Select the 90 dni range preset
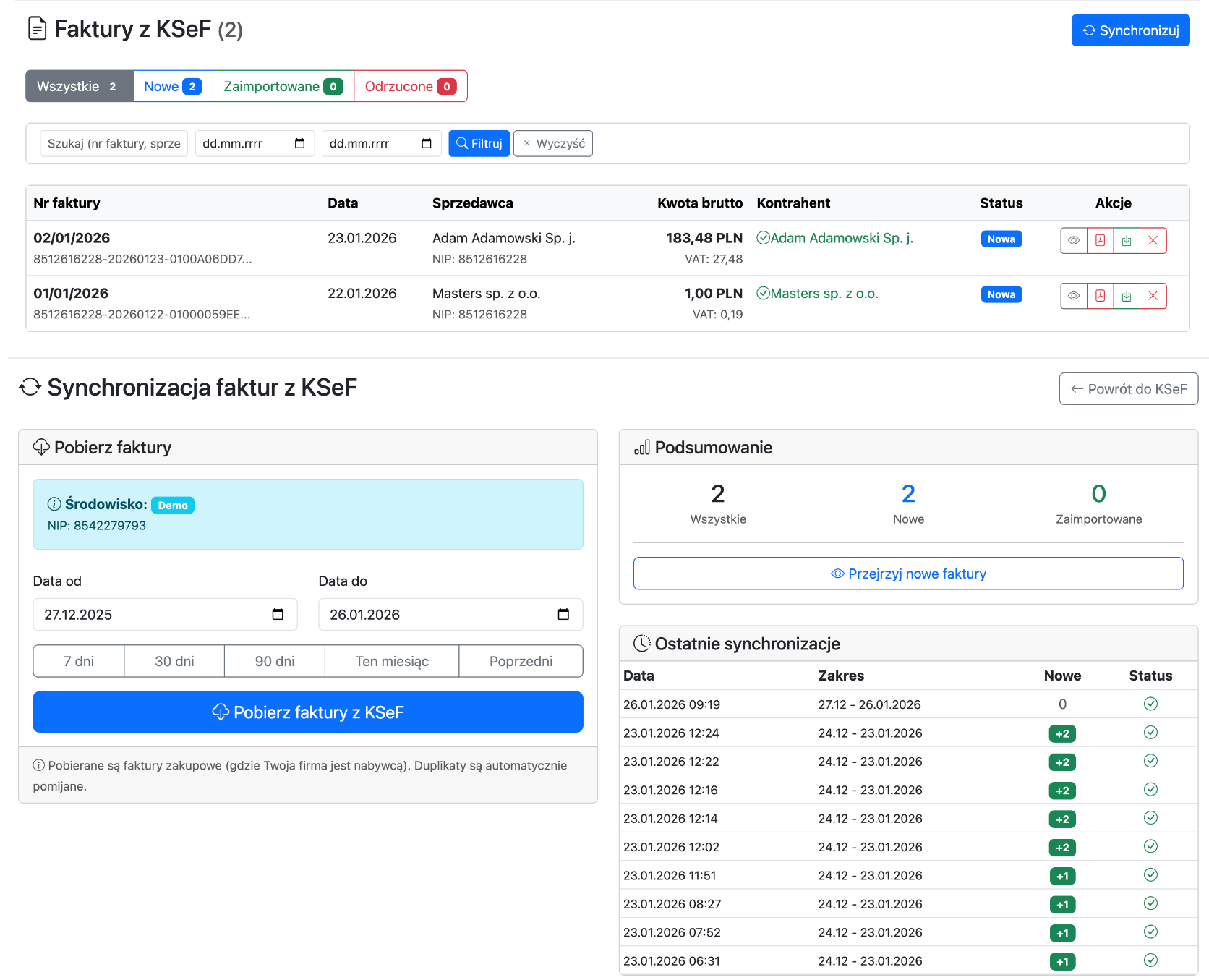 tap(275, 661)
